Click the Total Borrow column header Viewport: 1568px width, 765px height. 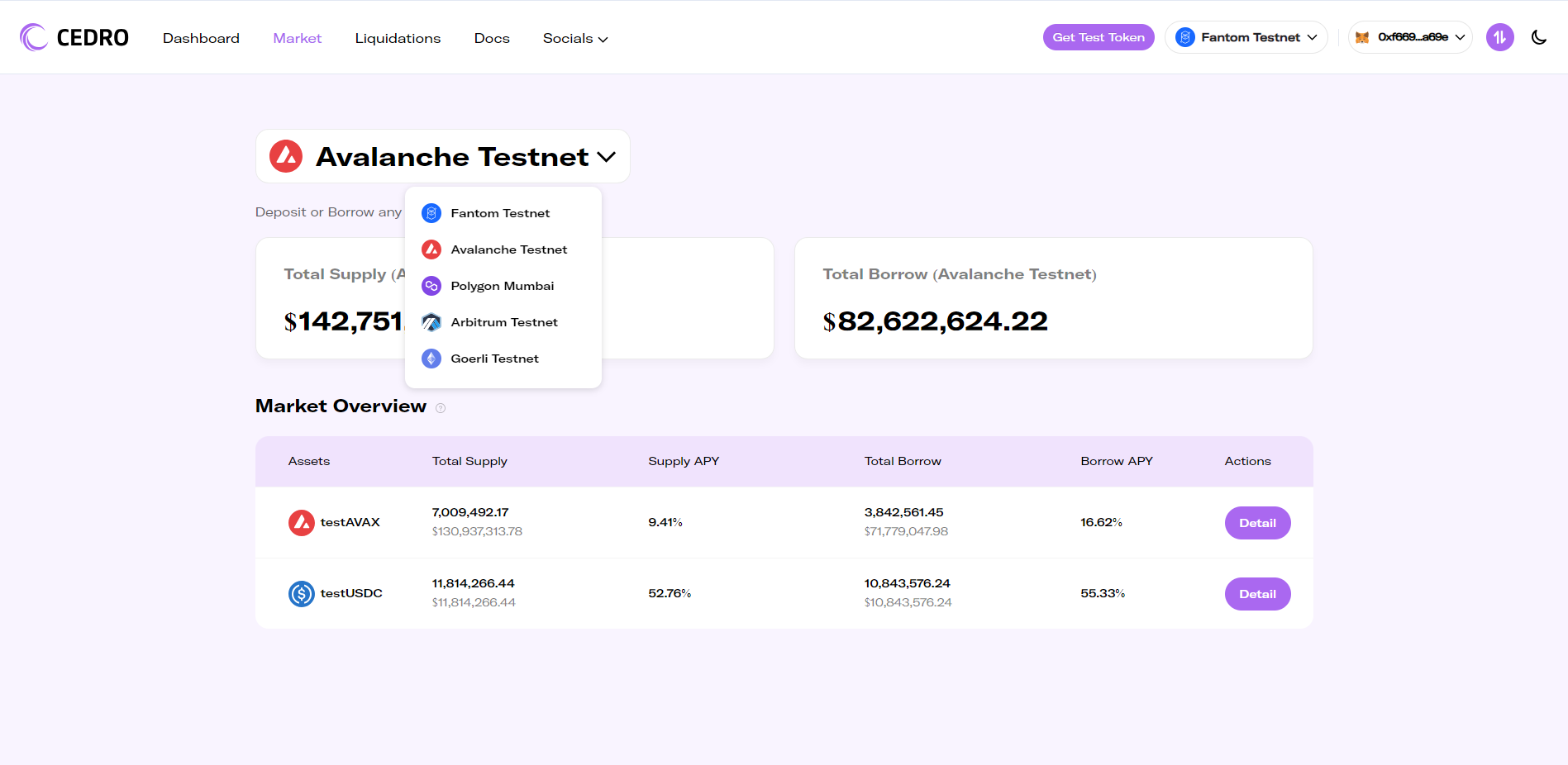click(903, 461)
